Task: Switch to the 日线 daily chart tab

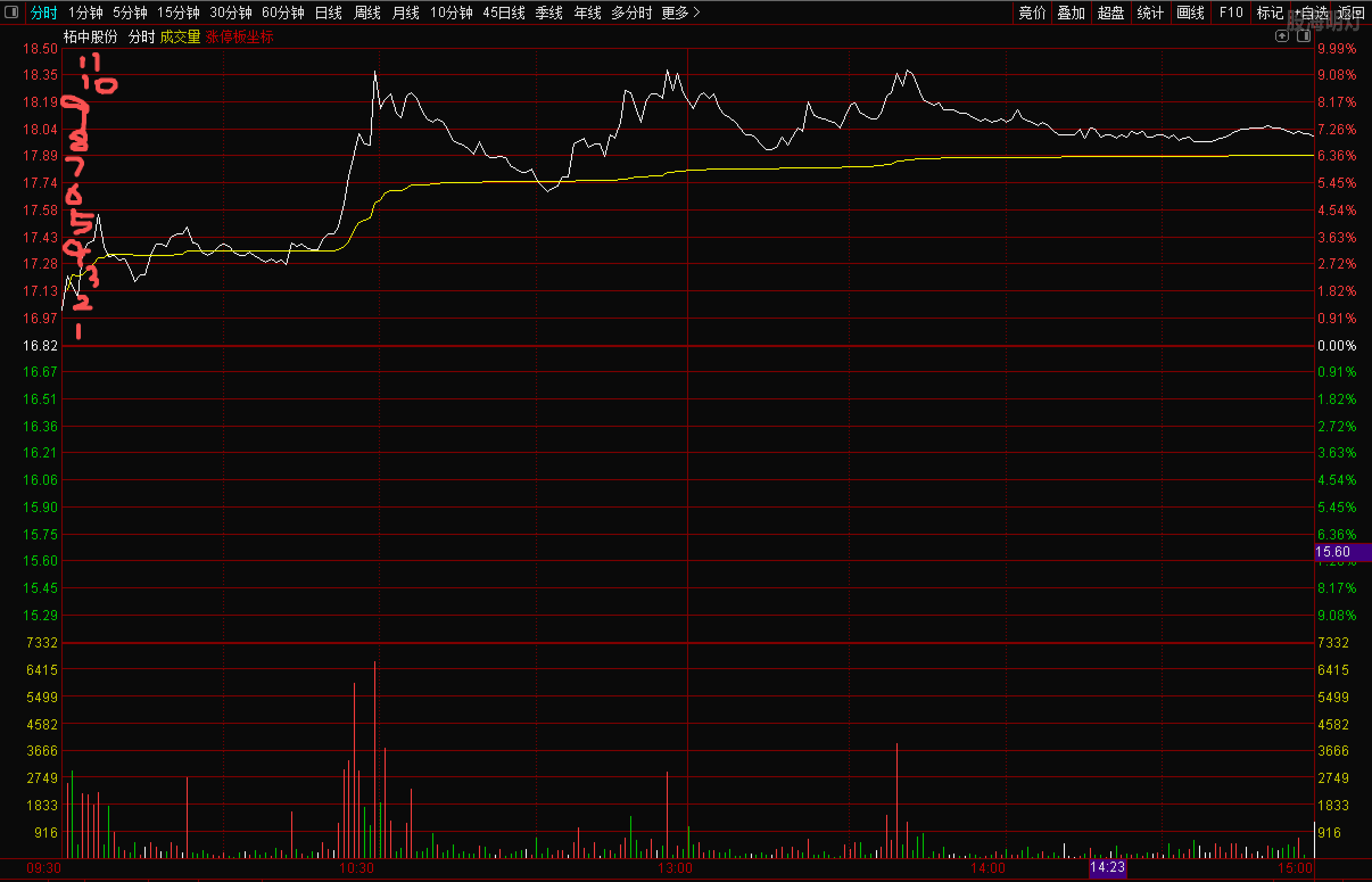Action: pos(328,13)
